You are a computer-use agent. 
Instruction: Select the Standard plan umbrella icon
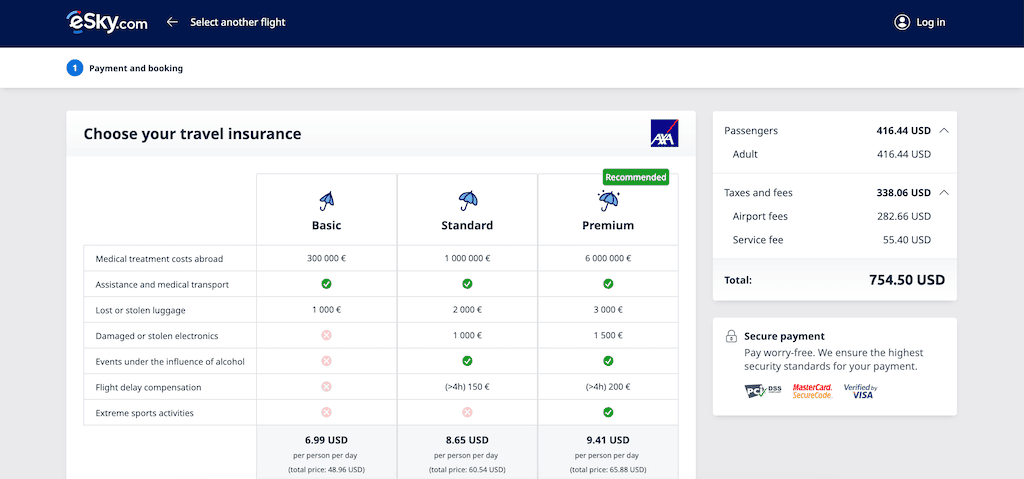(x=467, y=201)
